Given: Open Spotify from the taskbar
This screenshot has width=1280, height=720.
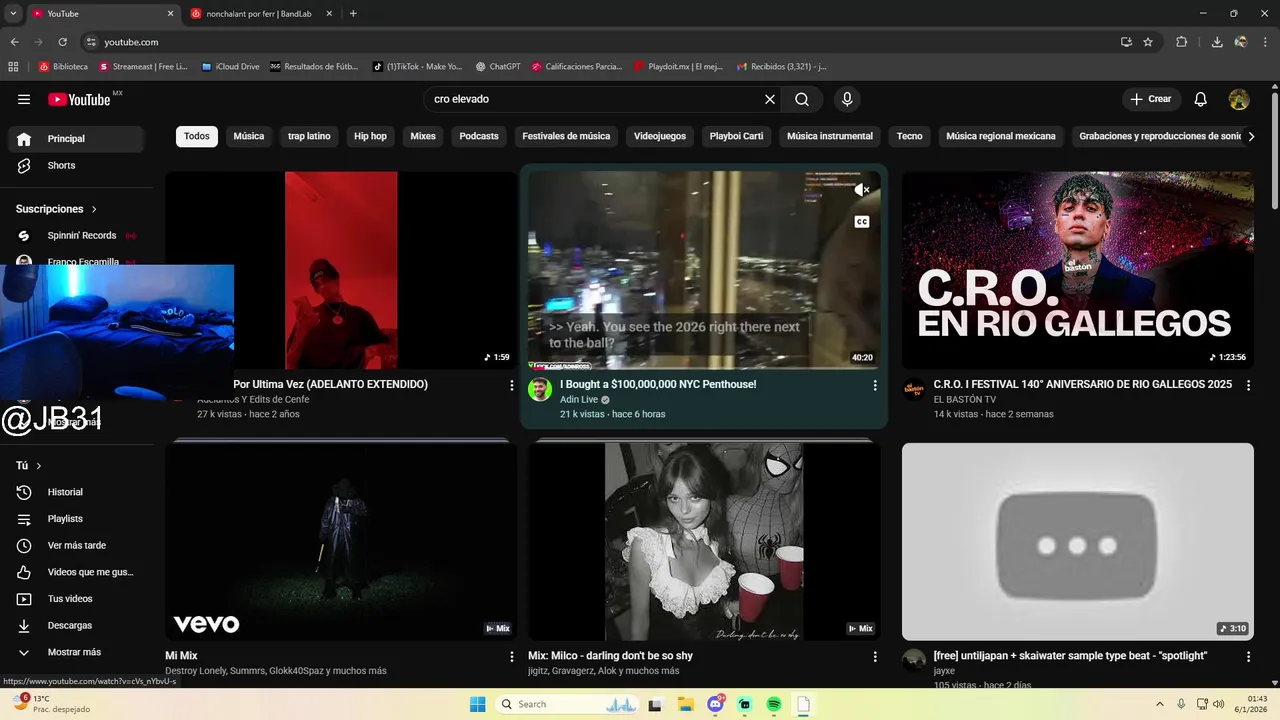Looking at the screenshot, I should pos(774,704).
